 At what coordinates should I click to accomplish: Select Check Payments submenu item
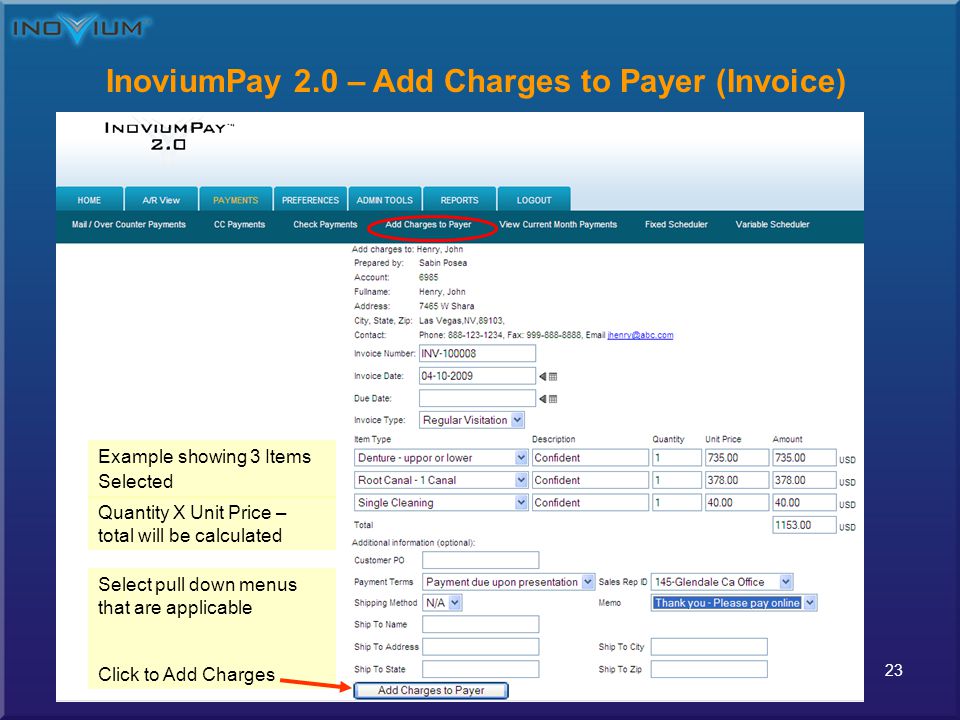325,225
